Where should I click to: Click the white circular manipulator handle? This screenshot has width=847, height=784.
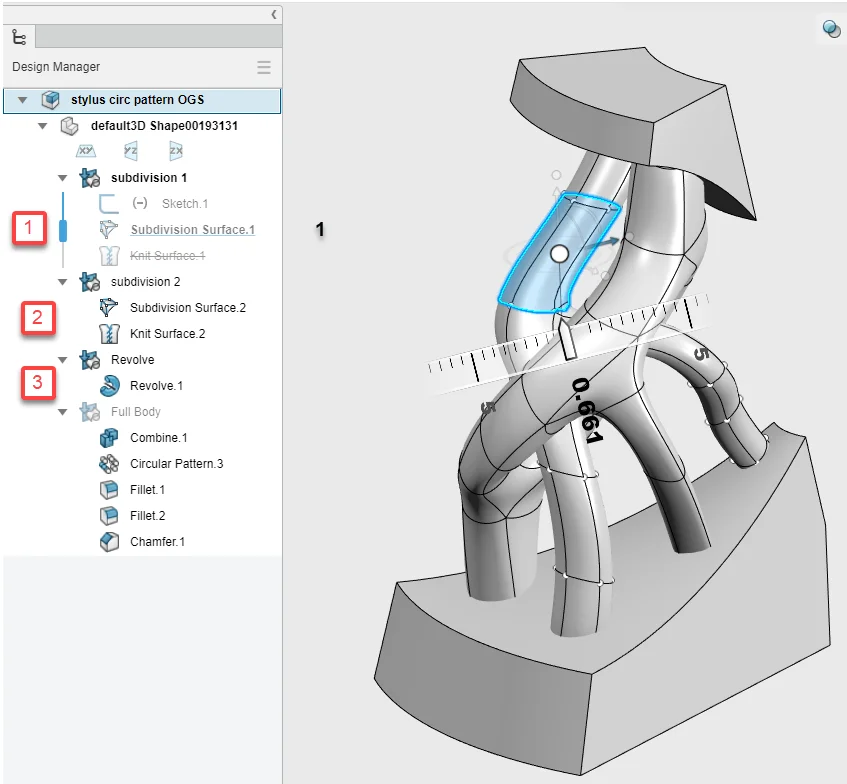(x=559, y=254)
